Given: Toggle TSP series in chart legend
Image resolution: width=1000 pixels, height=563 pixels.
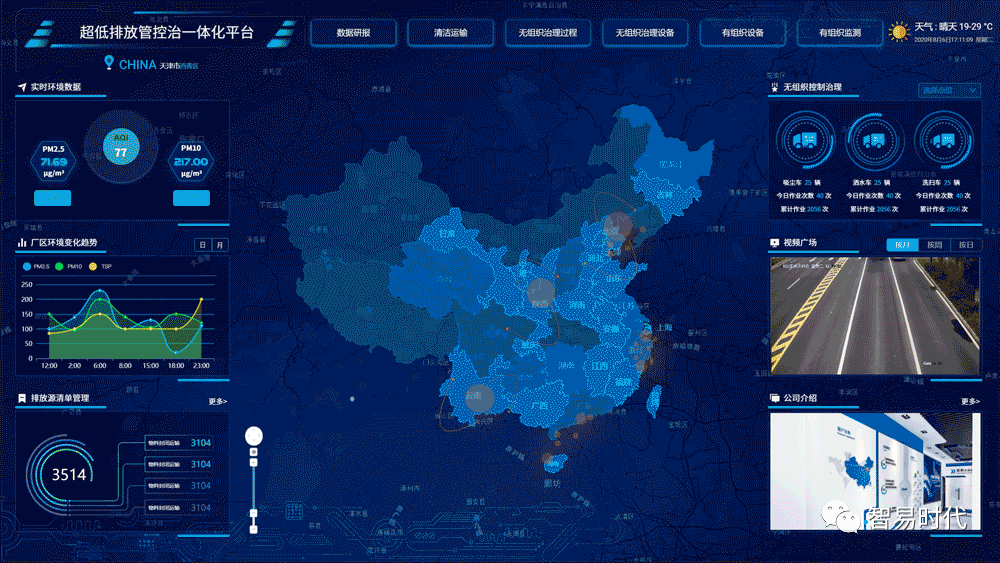Looking at the screenshot, I should point(100,267).
